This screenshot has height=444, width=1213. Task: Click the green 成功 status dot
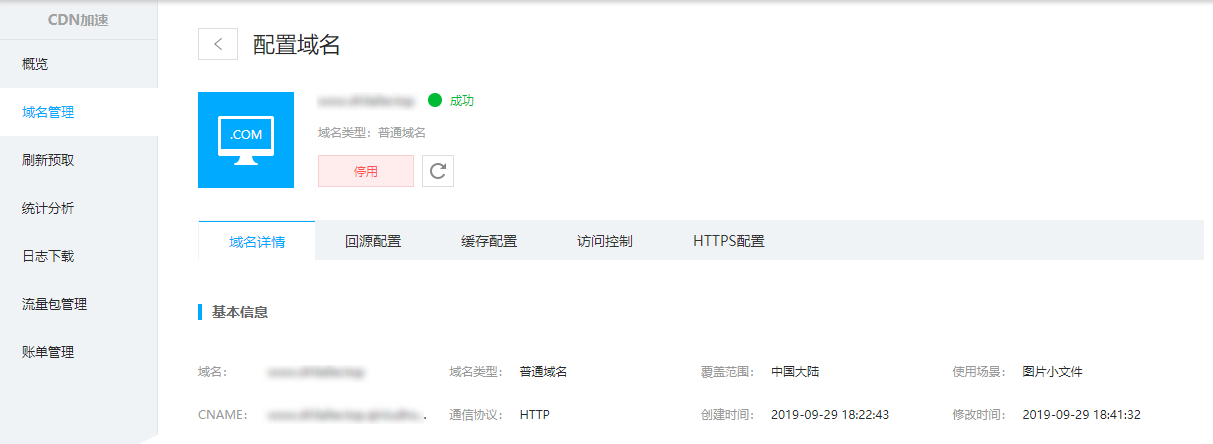[x=435, y=100]
